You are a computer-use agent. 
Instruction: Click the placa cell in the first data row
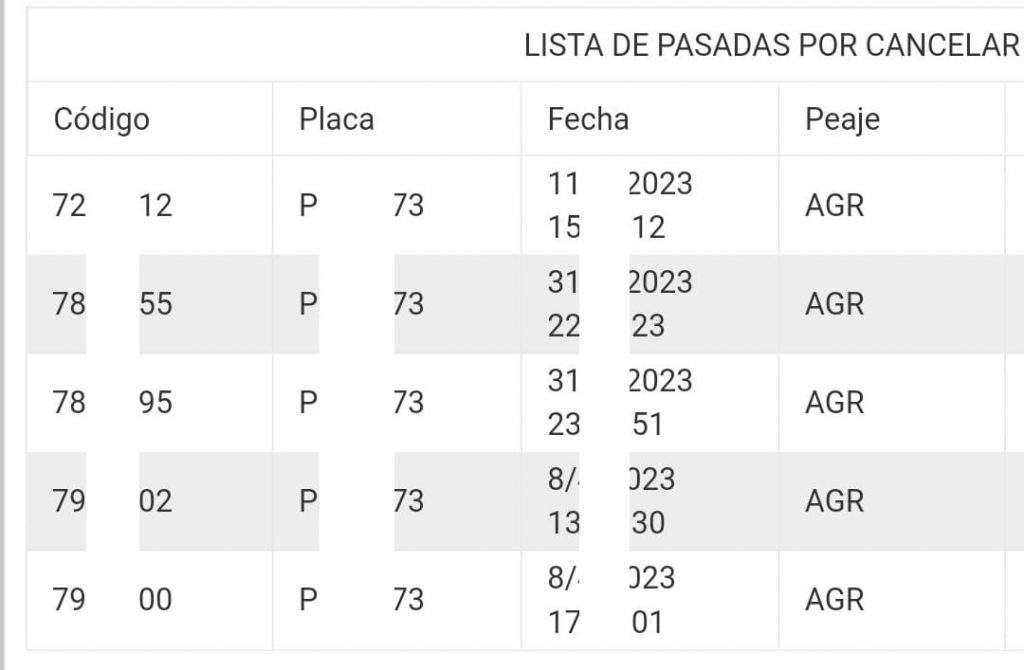362,206
